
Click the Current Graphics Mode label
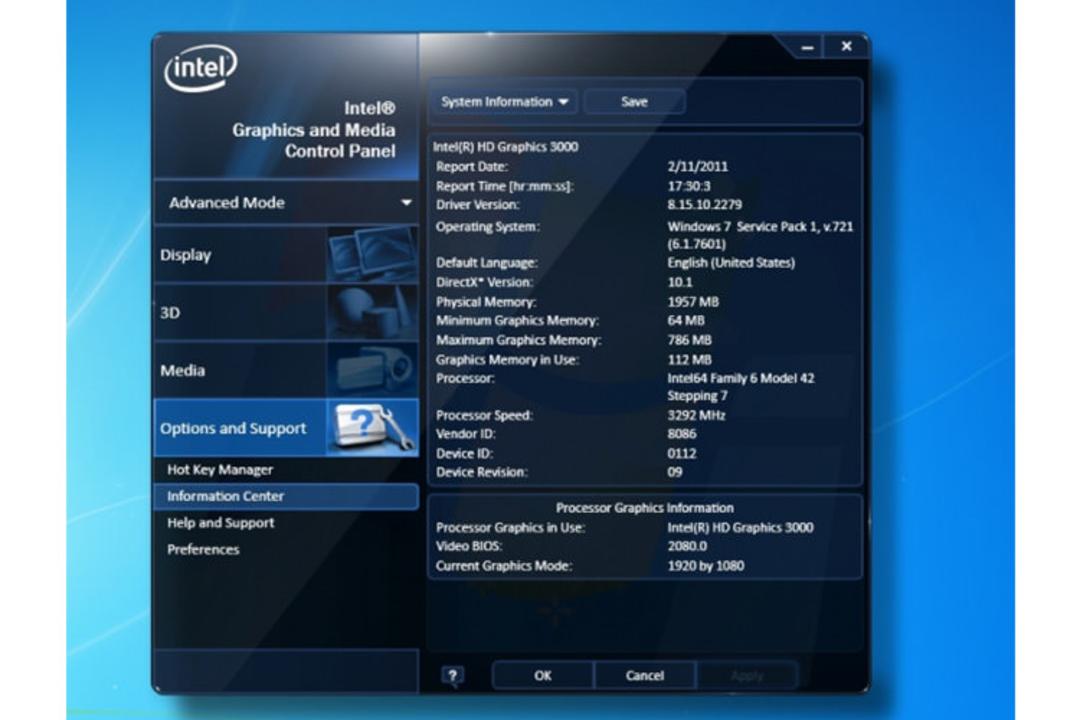pyautogui.click(x=504, y=566)
